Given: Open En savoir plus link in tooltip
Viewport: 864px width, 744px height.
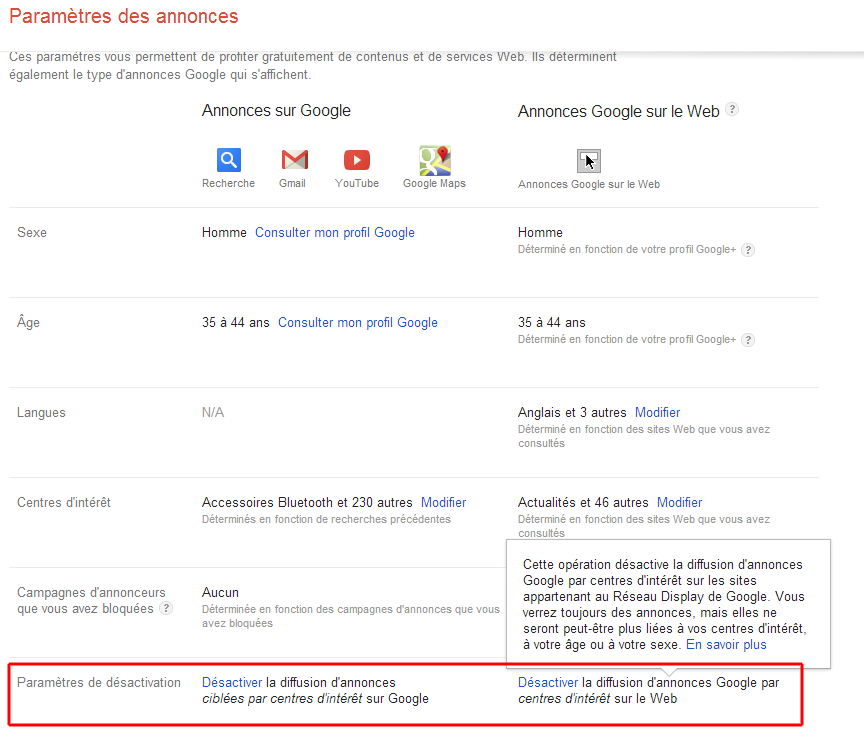Looking at the screenshot, I should coord(726,644).
